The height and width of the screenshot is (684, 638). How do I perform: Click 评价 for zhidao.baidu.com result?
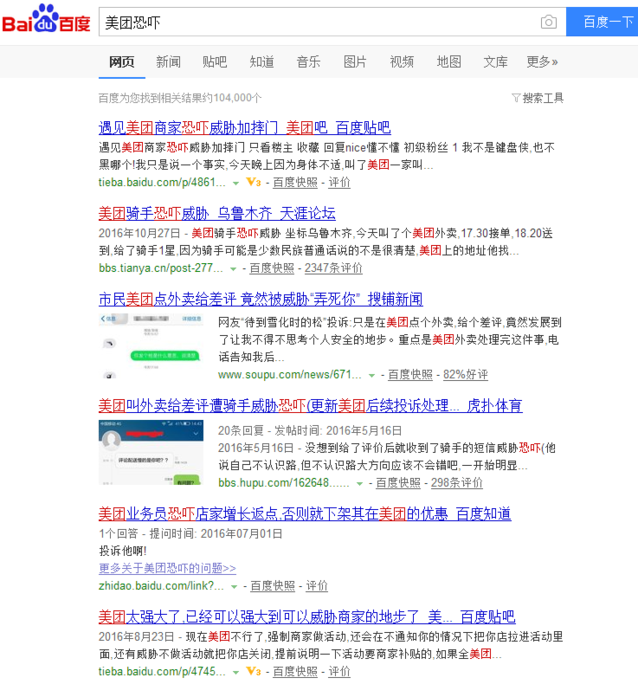click(317, 585)
